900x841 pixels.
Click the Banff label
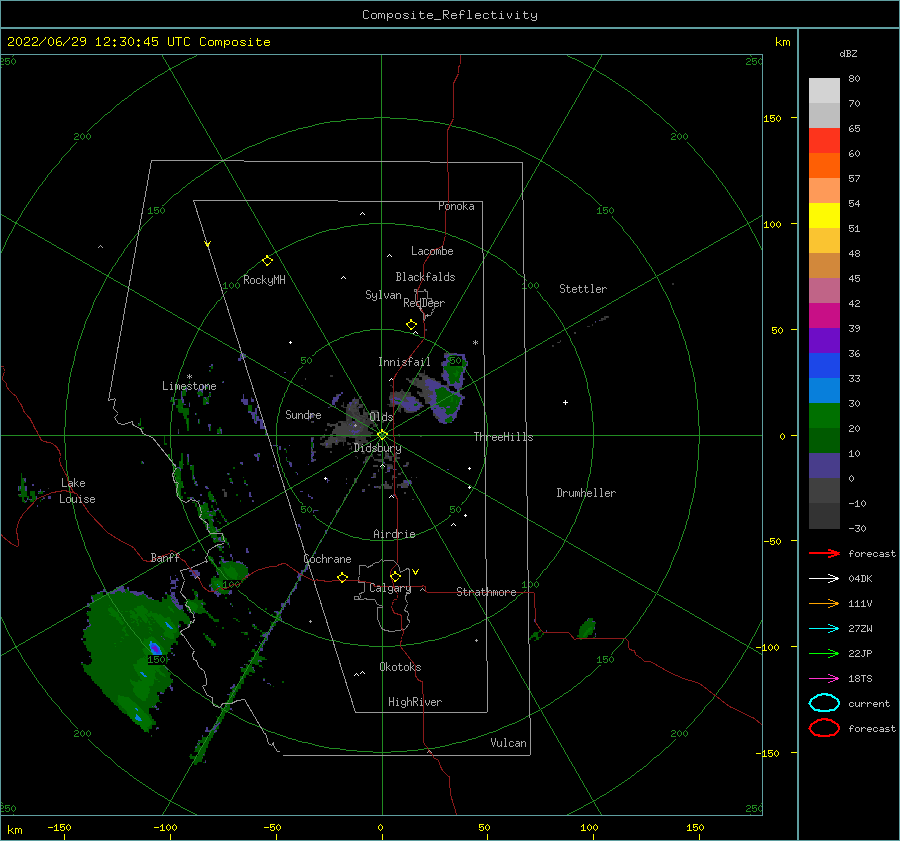tap(165, 557)
